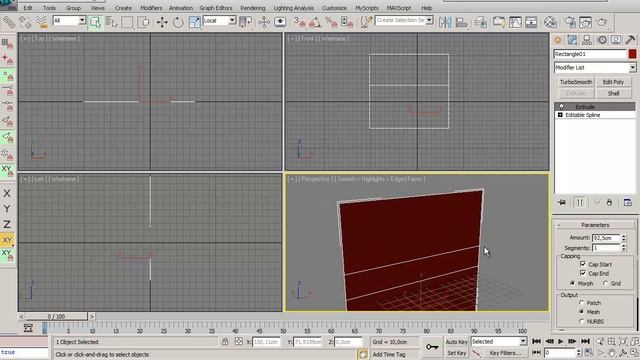
Task: Toggle Pin Stack in modifier panel
Action: tap(562, 202)
